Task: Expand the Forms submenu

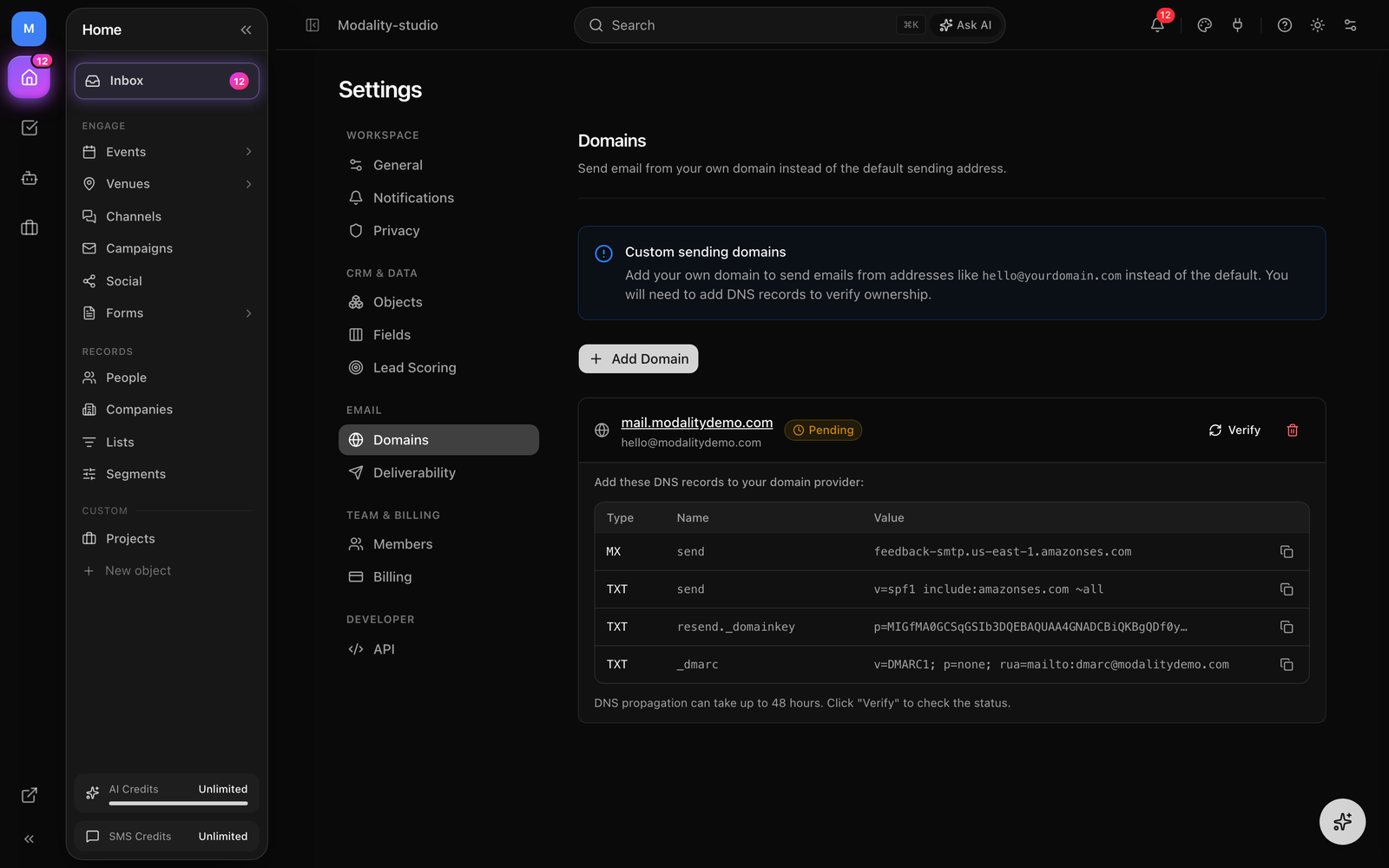Action: pos(248,313)
